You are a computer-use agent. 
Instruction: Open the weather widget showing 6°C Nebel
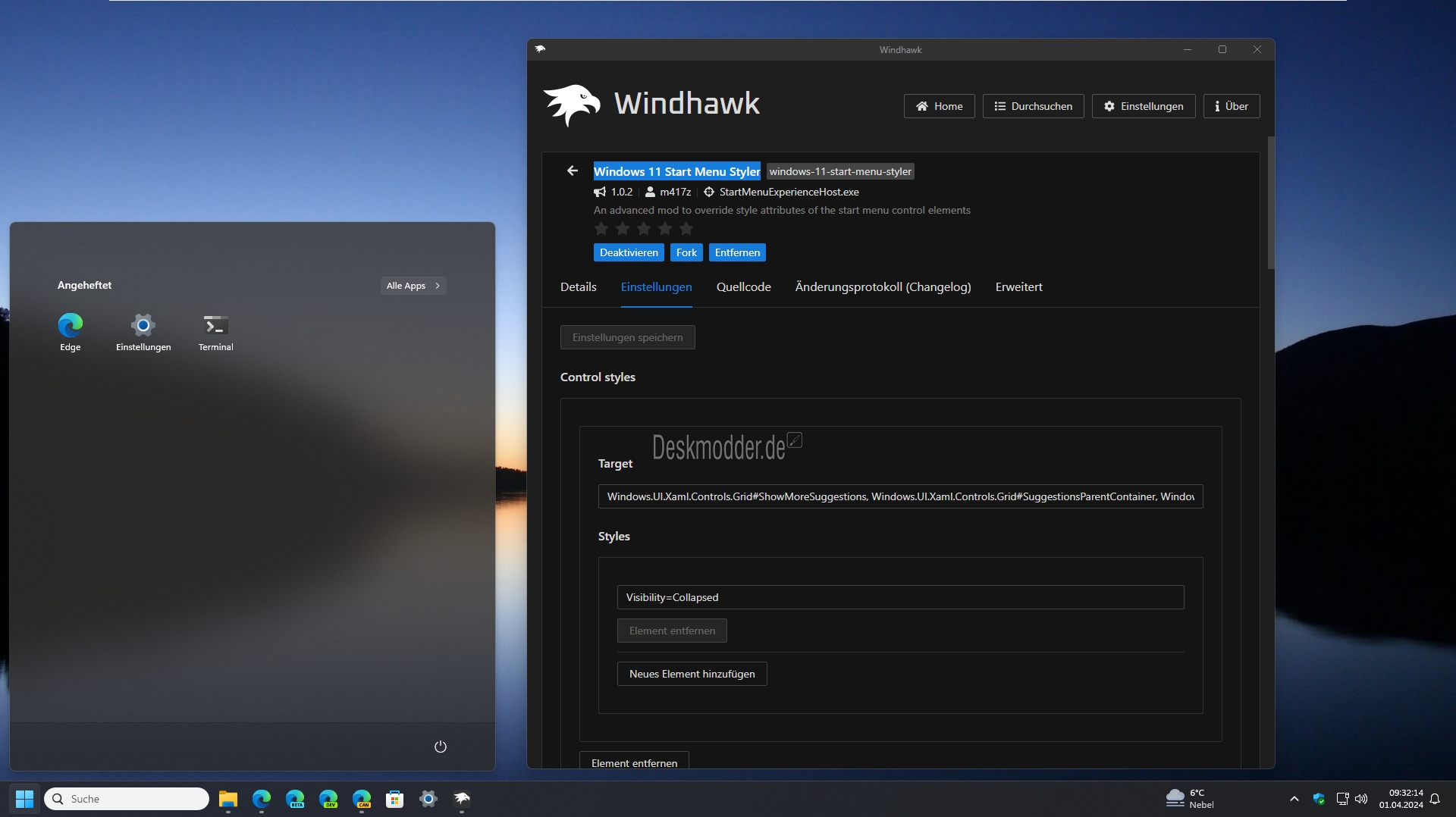click(1191, 799)
